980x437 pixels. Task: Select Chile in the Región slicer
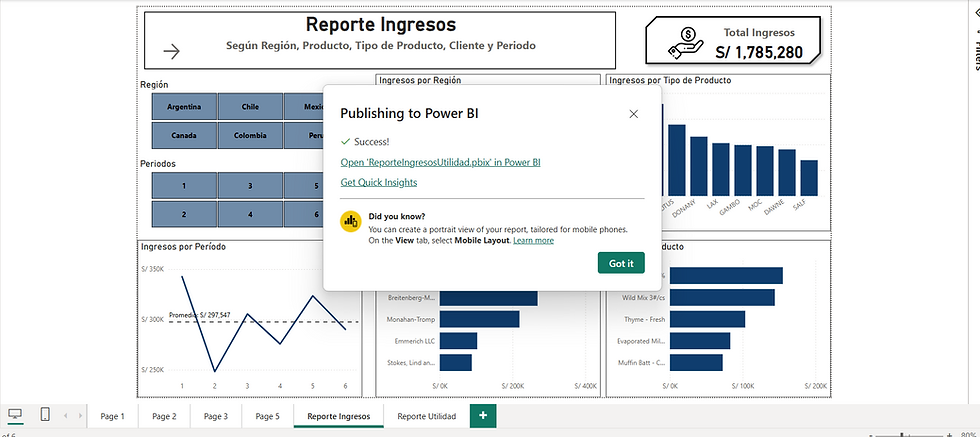pos(250,106)
